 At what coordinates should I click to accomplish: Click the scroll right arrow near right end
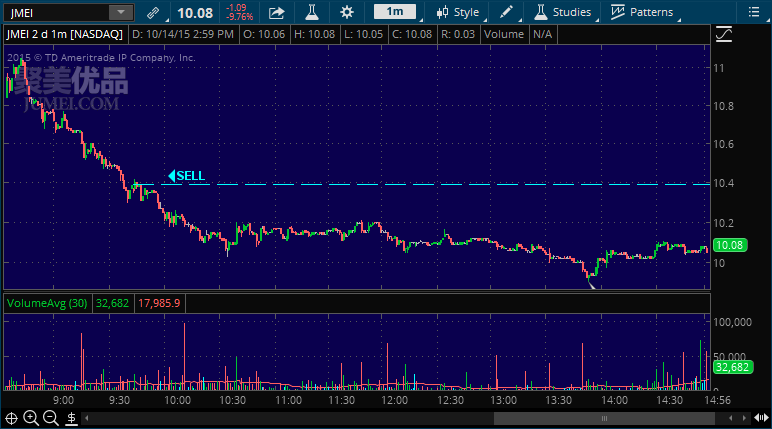pos(744,419)
